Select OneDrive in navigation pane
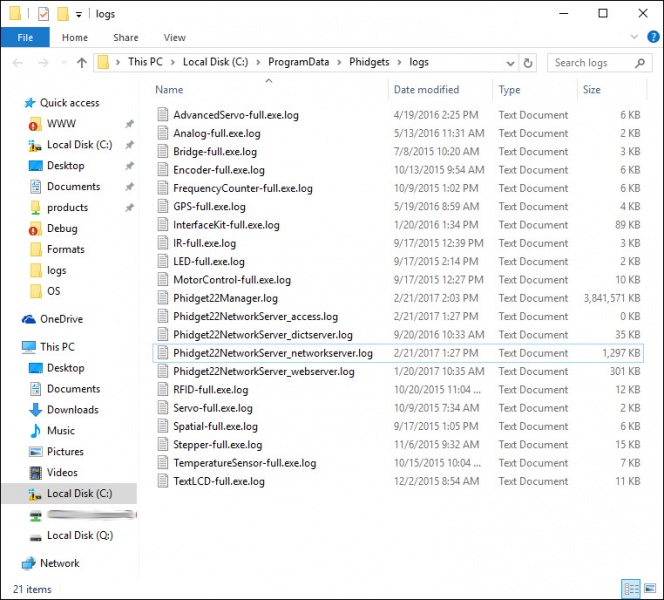This screenshot has width=664, height=600. 61,319
